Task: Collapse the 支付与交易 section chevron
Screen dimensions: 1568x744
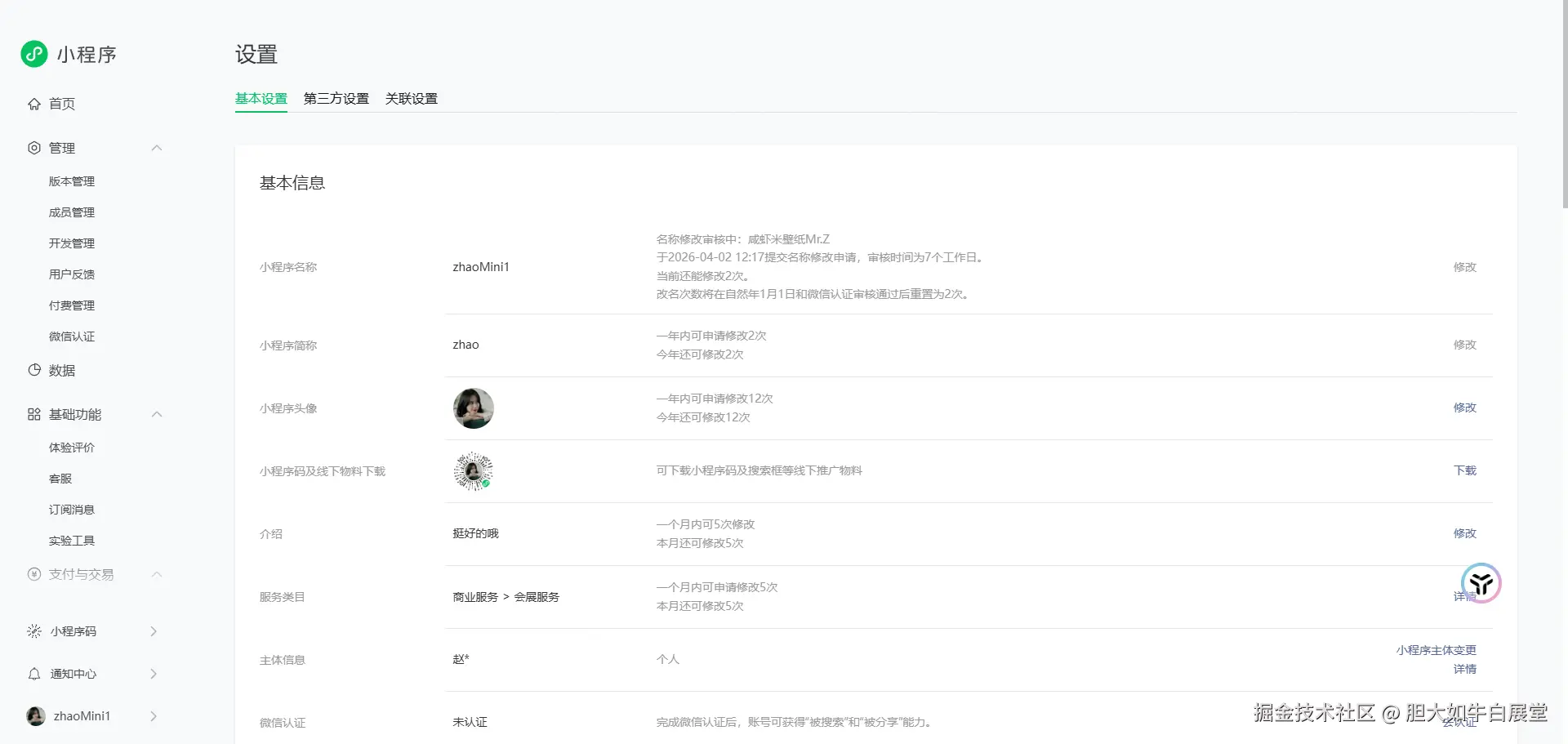Action: (157, 574)
